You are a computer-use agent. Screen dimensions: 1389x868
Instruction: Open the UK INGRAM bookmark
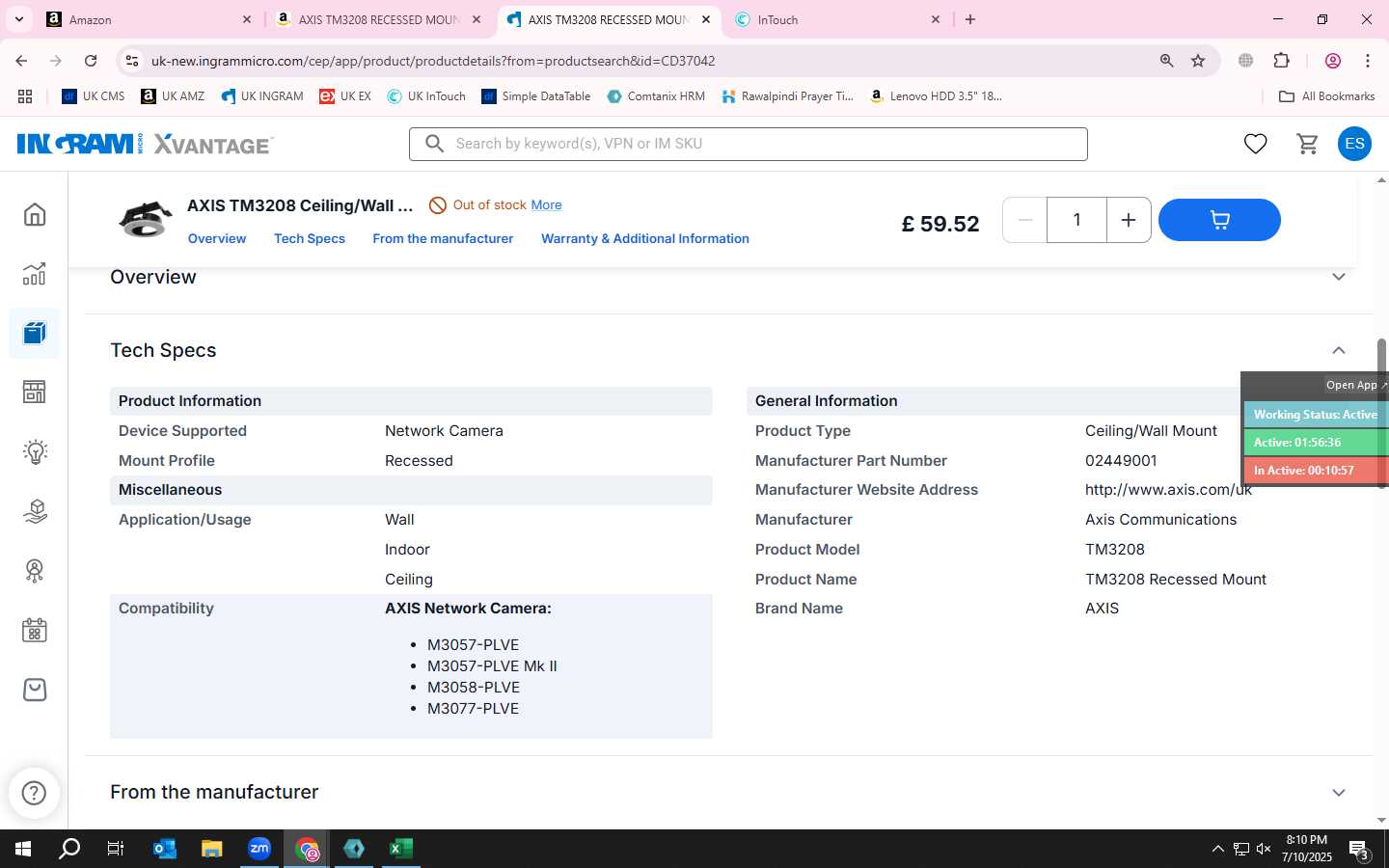[261, 96]
